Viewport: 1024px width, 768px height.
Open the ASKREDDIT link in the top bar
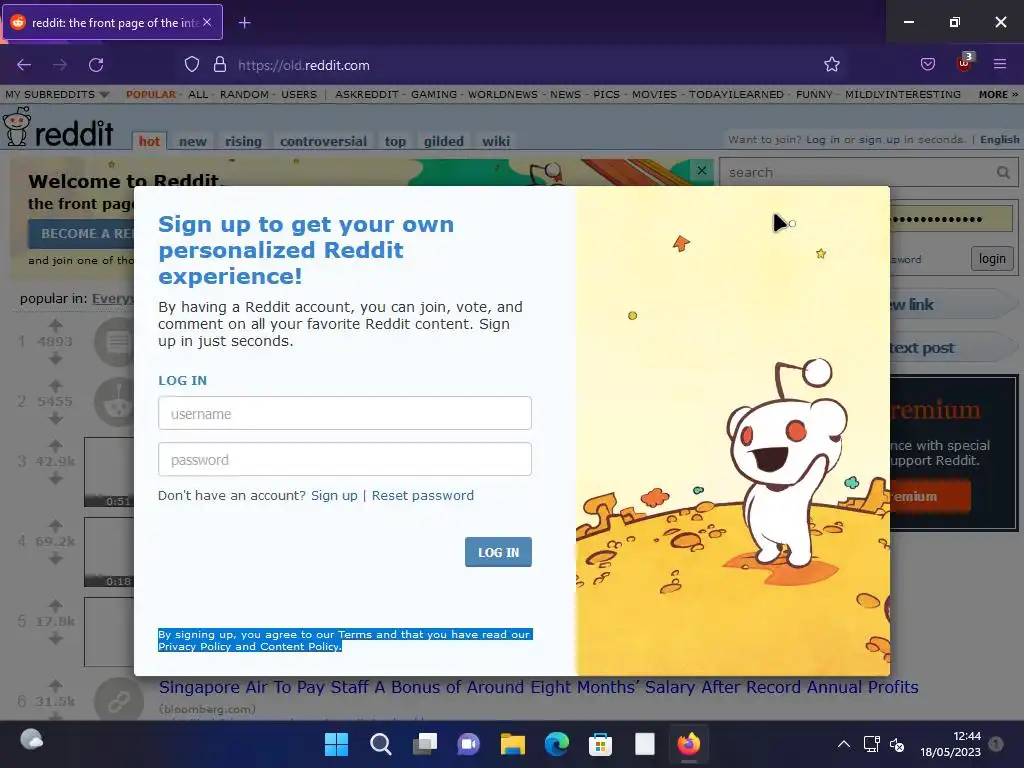pyautogui.click(x=366, y=95)
